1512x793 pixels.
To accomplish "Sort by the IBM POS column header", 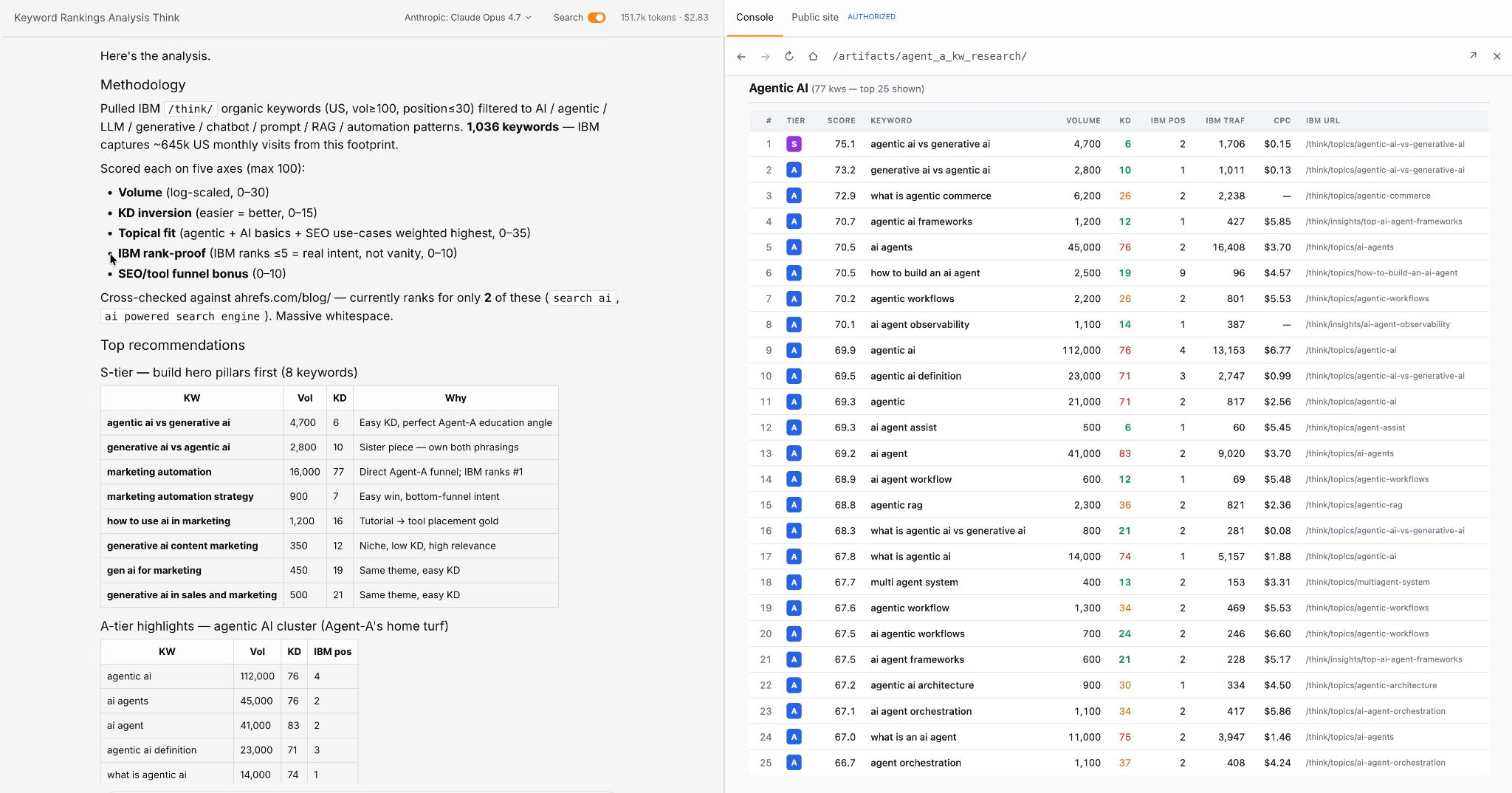I will pyautogui.click(x=1167, y=120).
